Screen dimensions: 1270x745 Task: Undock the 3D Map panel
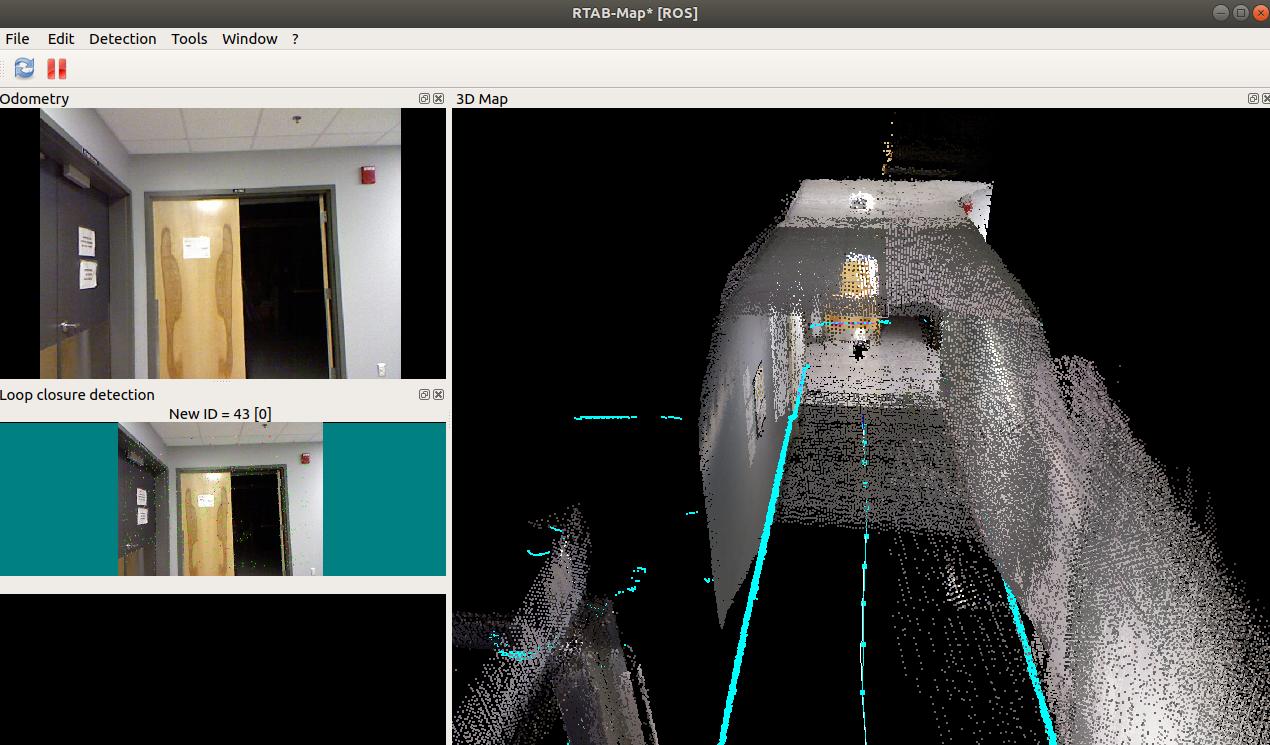pyautogui.click(x=1252, y=99)
